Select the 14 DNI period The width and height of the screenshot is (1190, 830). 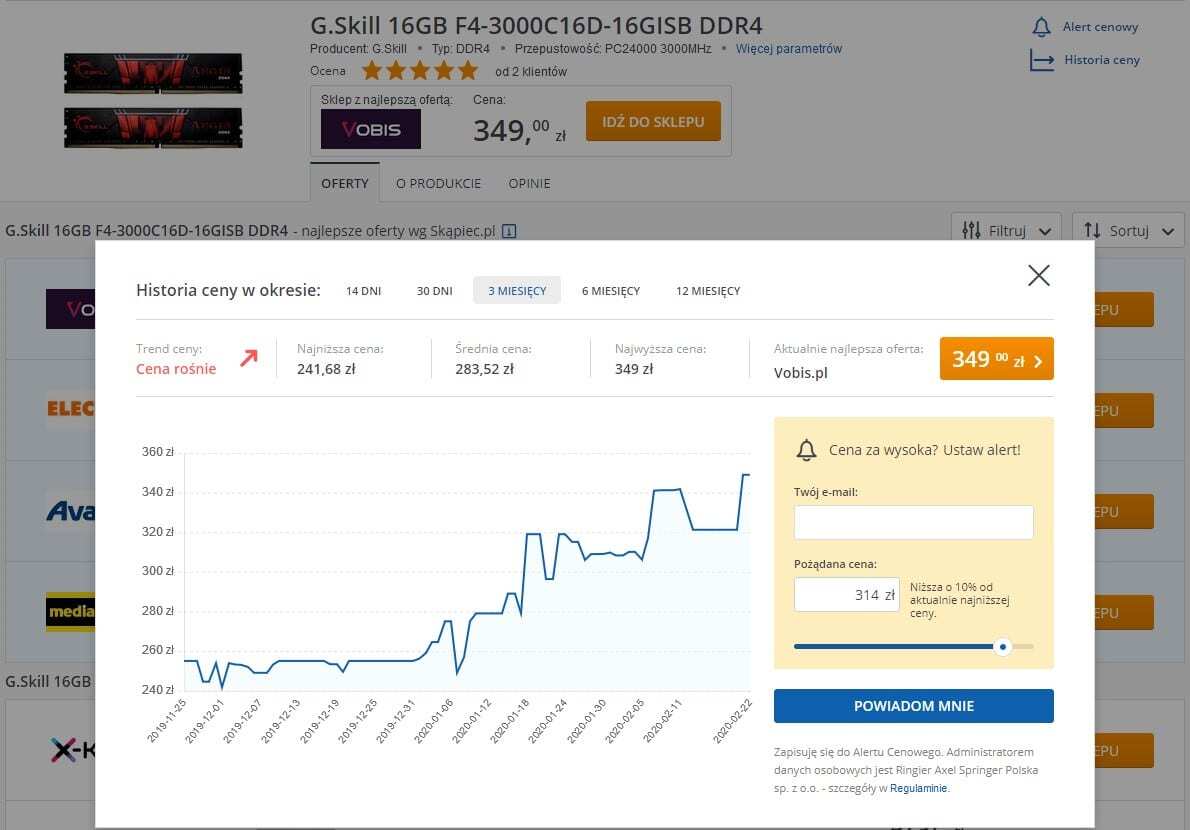pyautogui.click(x=364, y=291)
